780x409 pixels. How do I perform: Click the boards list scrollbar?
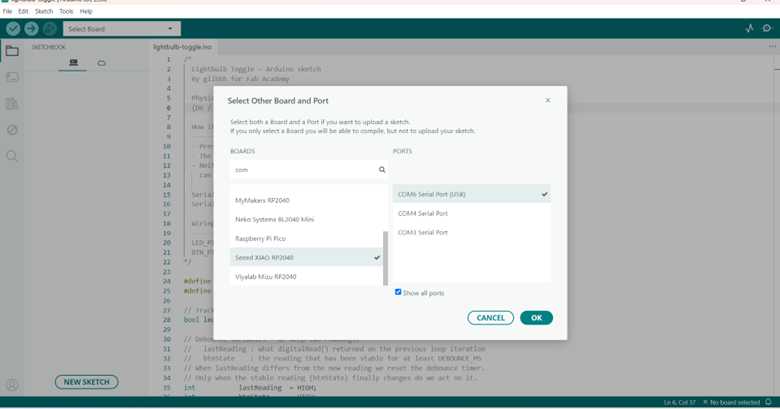tap(385, 258)
